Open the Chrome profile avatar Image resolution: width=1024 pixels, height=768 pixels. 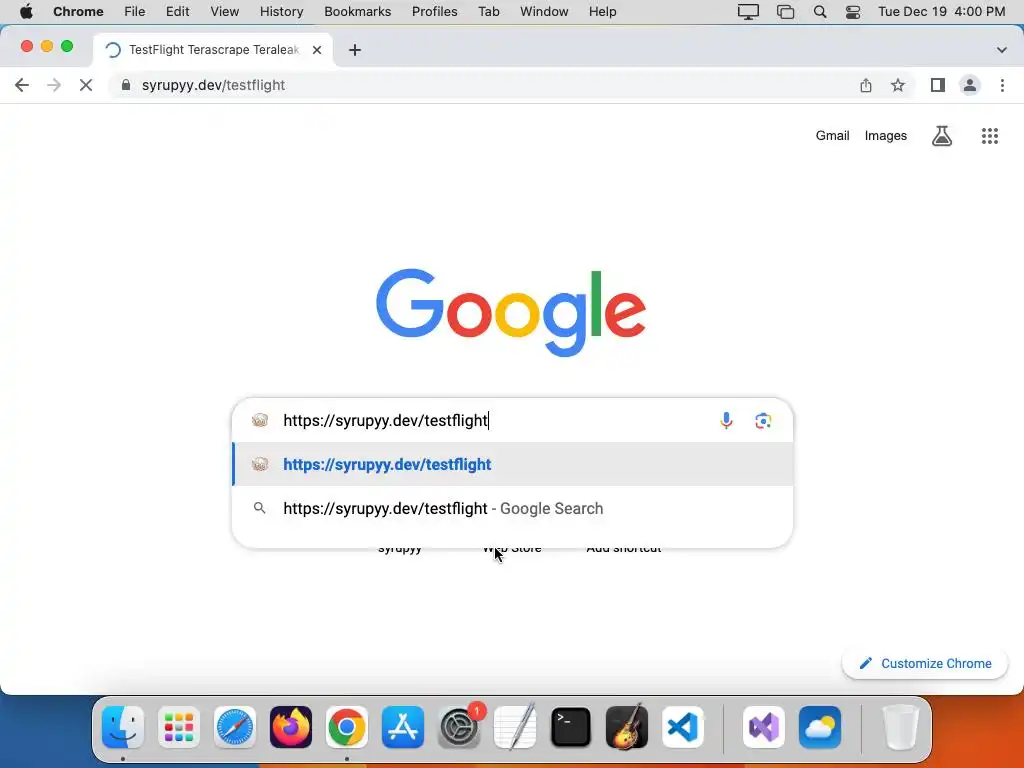(x=970, y=85)
